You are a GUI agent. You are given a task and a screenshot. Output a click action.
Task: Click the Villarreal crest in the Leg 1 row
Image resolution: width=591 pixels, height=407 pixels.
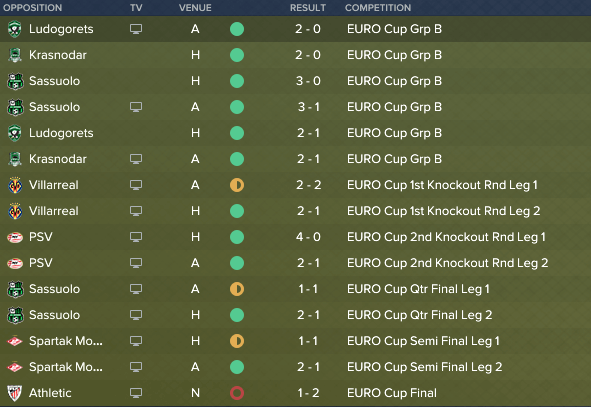point(15,185)
